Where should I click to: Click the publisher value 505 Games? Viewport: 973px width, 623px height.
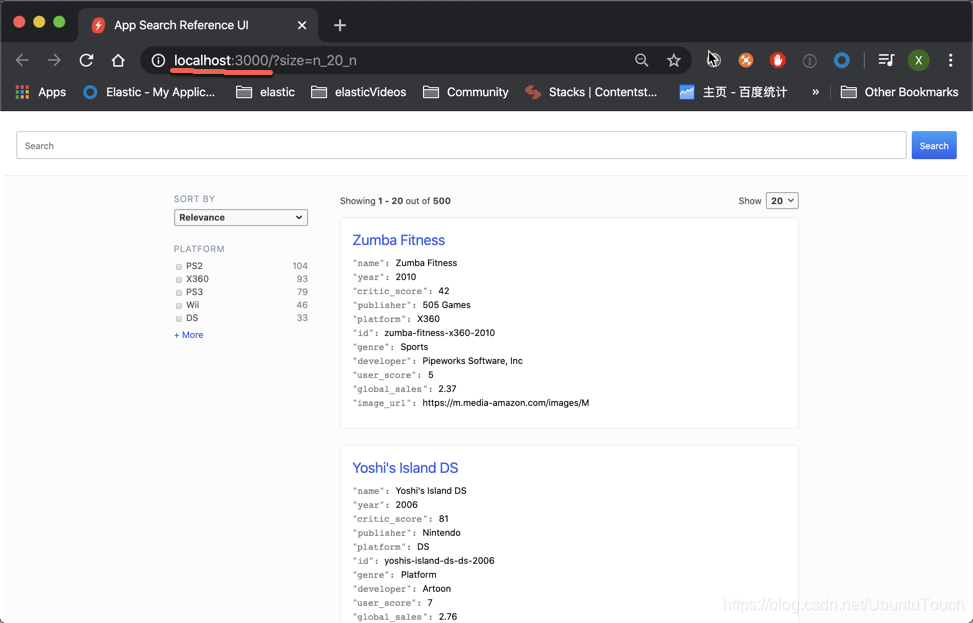click(446, 305)
